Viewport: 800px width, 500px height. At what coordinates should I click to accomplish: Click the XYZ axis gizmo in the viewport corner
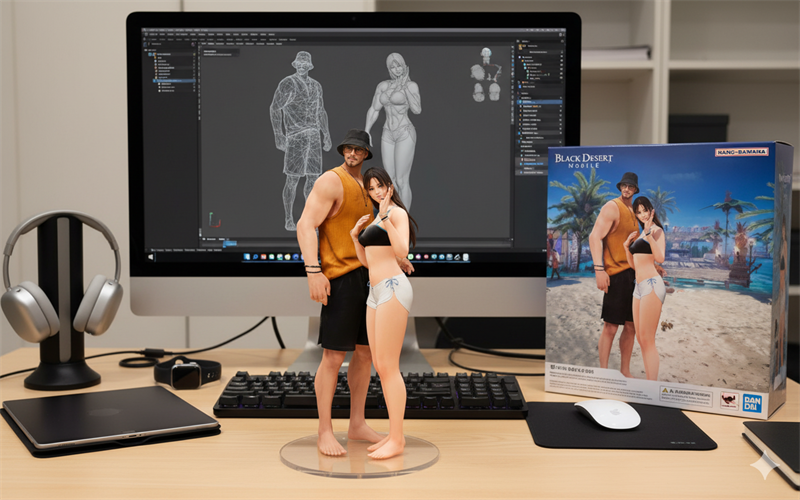coord(214,221)
